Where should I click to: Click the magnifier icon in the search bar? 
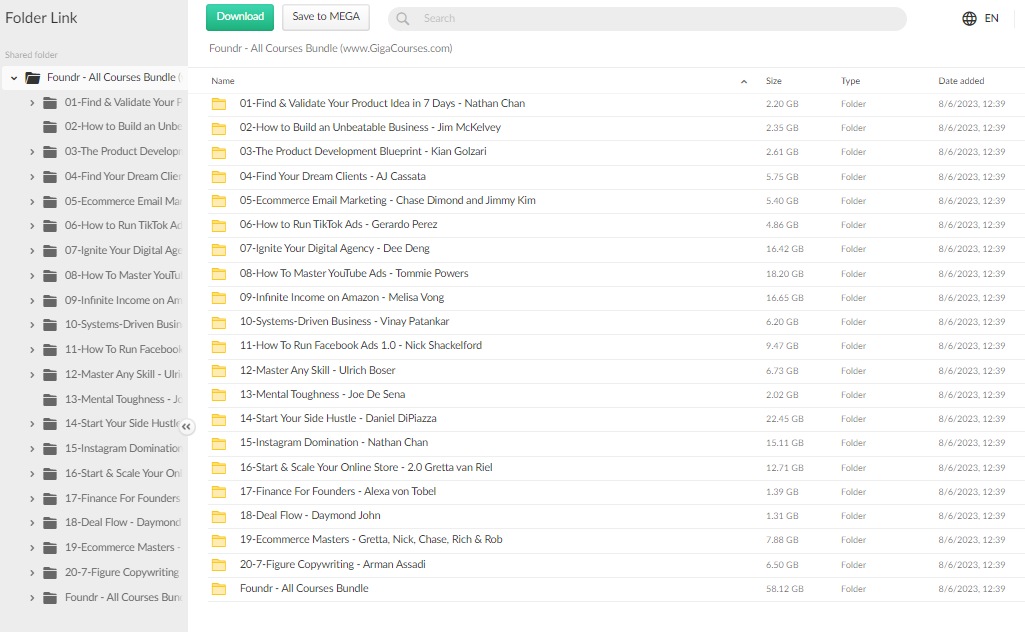pyautogui.click(x=402, y=18)
